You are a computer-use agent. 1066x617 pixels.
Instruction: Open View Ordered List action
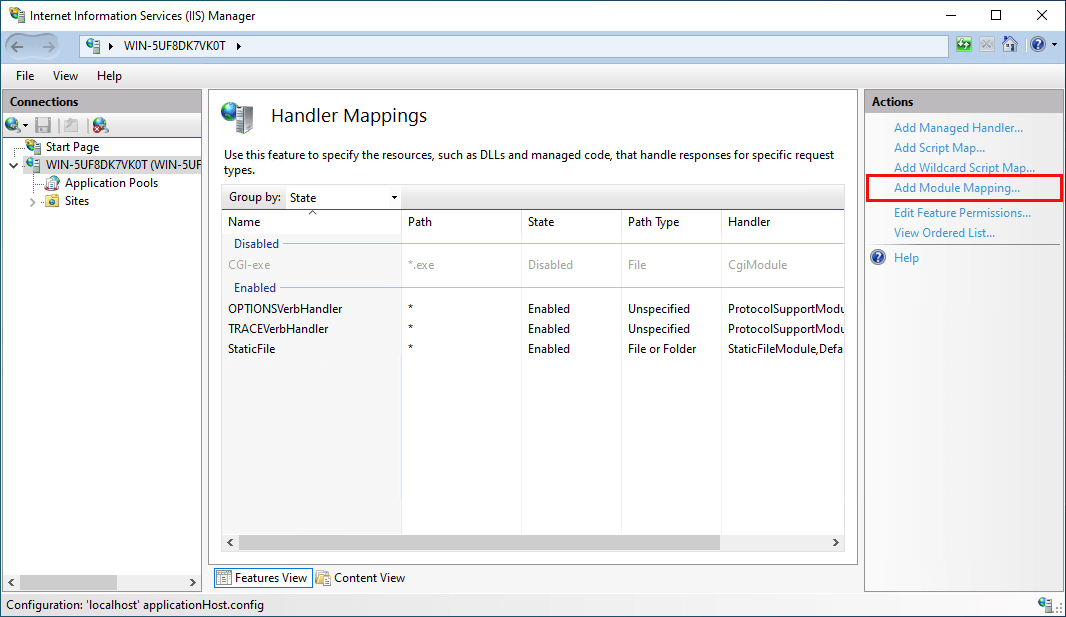coord(944,233)
